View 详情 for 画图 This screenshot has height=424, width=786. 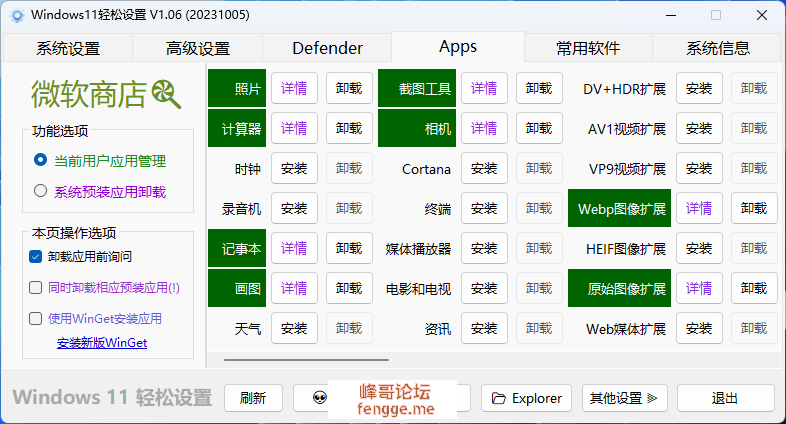[294, 288]
